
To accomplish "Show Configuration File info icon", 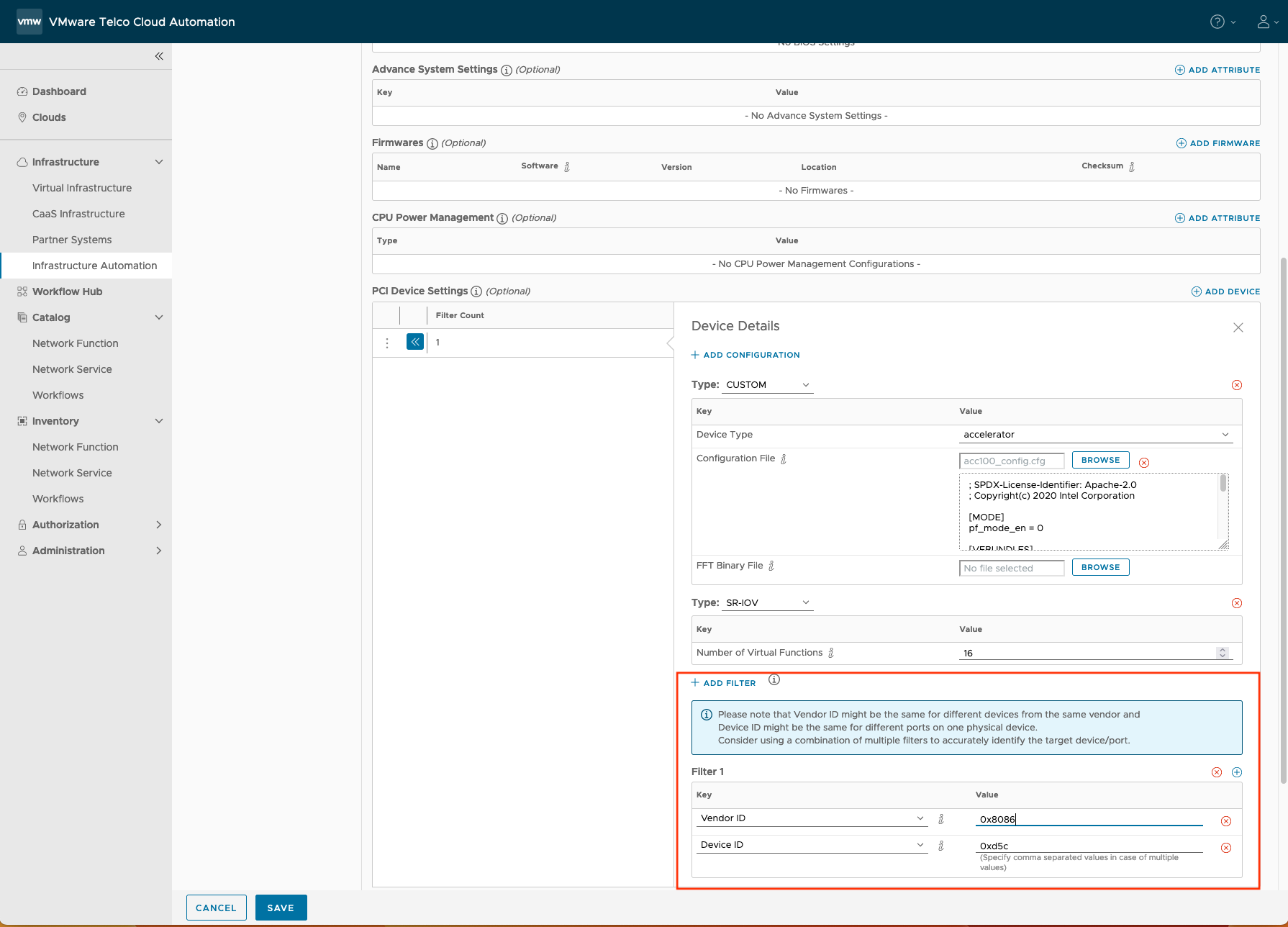I will pyautogui.click(x=784, y=459).
